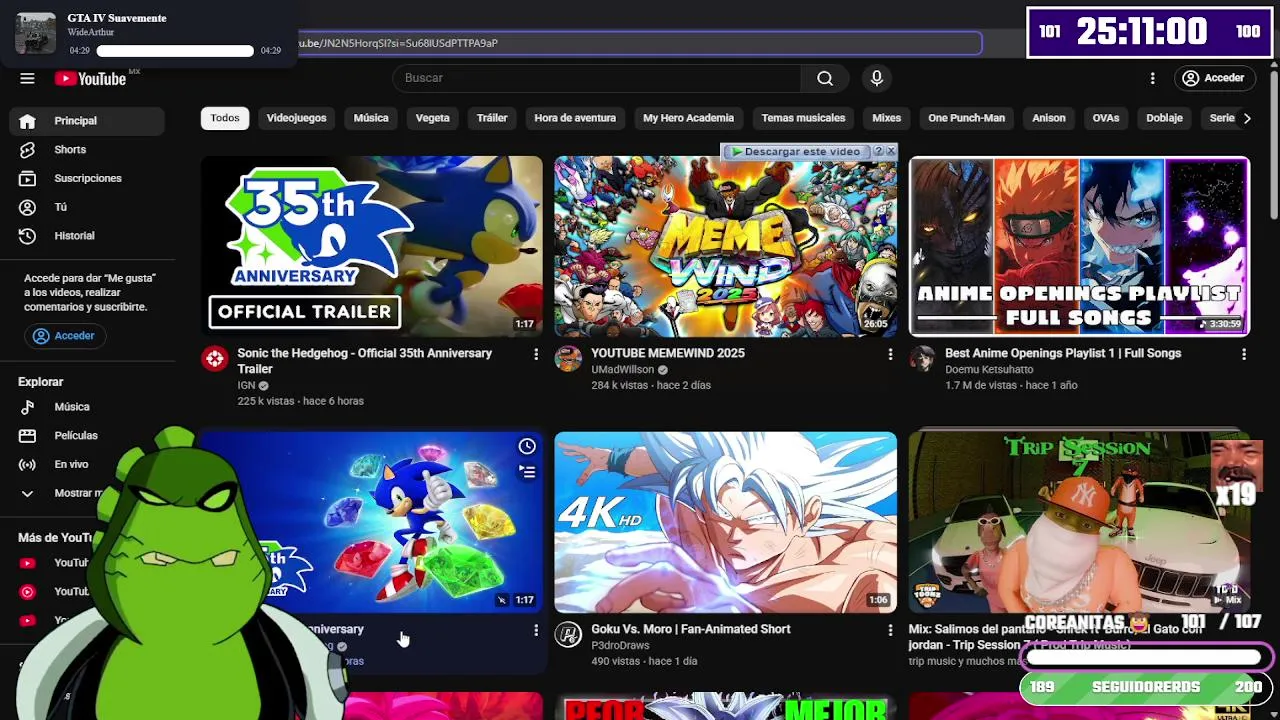
Task: Click the UMadWillson channel name
Action: click(623, 369)
